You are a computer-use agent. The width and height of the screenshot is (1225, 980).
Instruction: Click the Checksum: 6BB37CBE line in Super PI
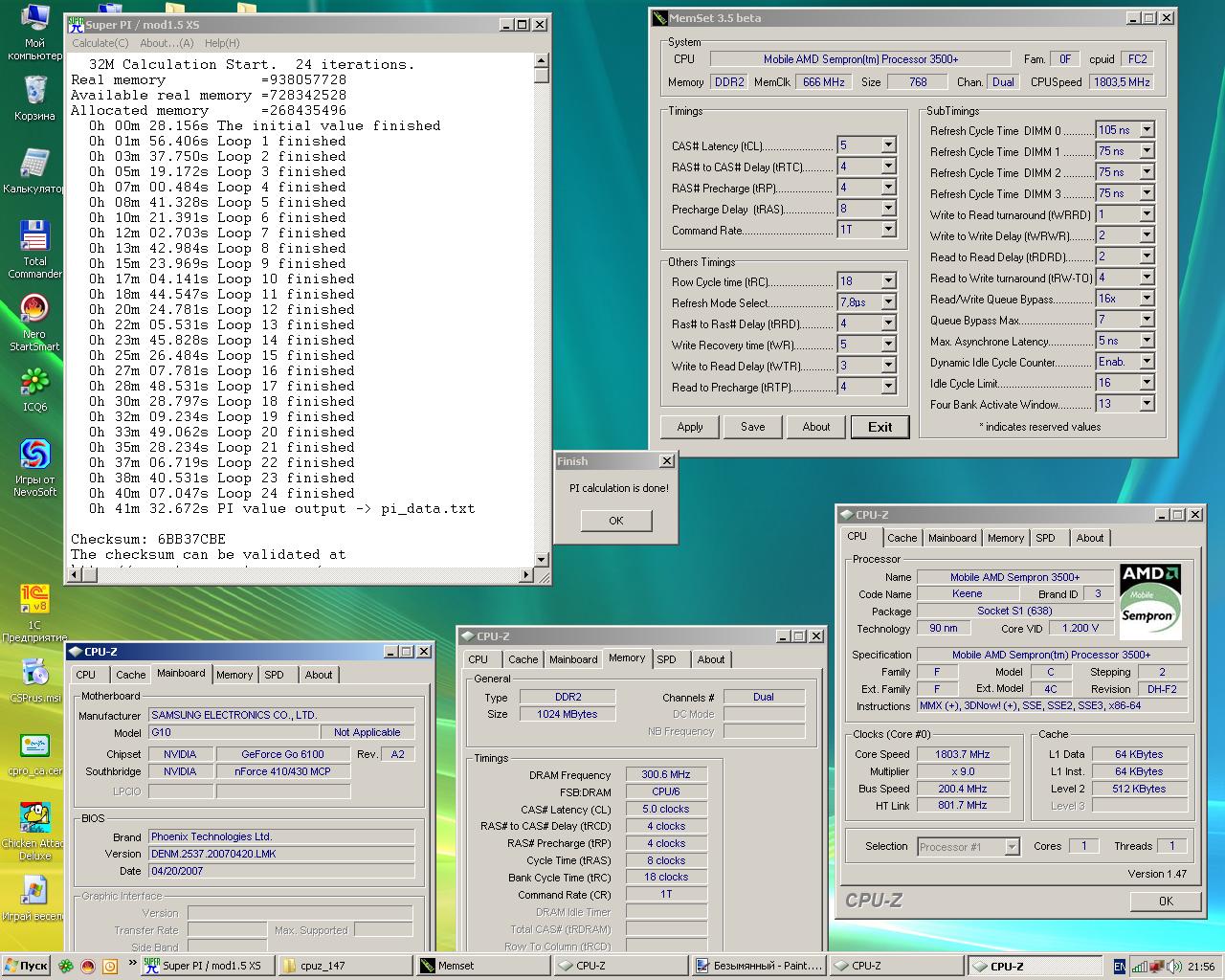(148, 539)
